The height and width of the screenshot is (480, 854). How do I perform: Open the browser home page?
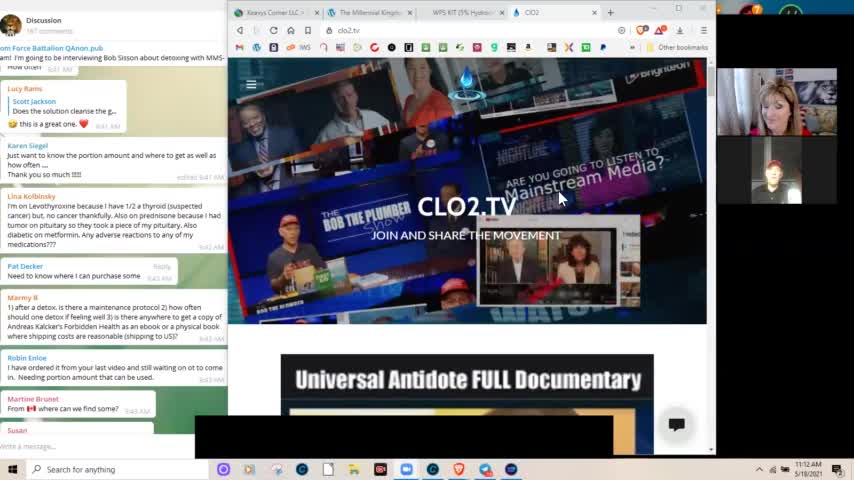pyautogui.click(x=291, y=31)
